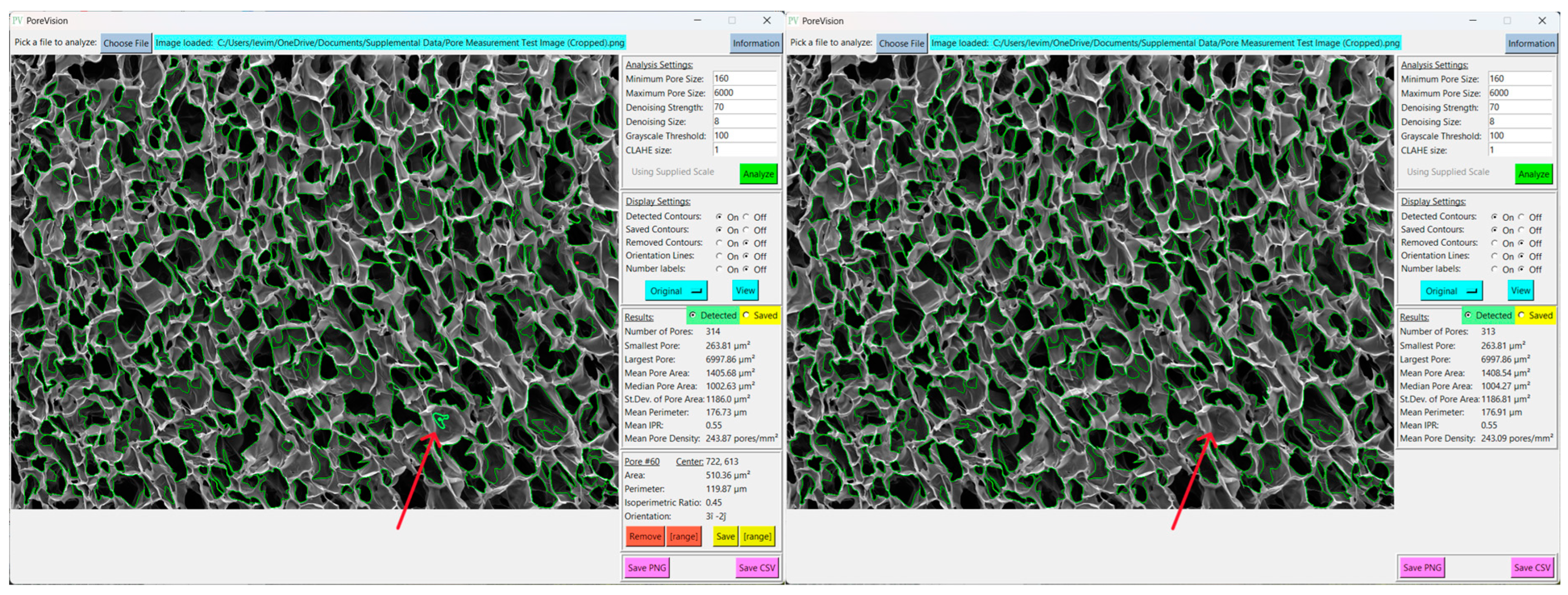Click the highlighted pore contour above the left red arrow
The height and width of the screenshot is (595, 1568).
click(441, 419)
